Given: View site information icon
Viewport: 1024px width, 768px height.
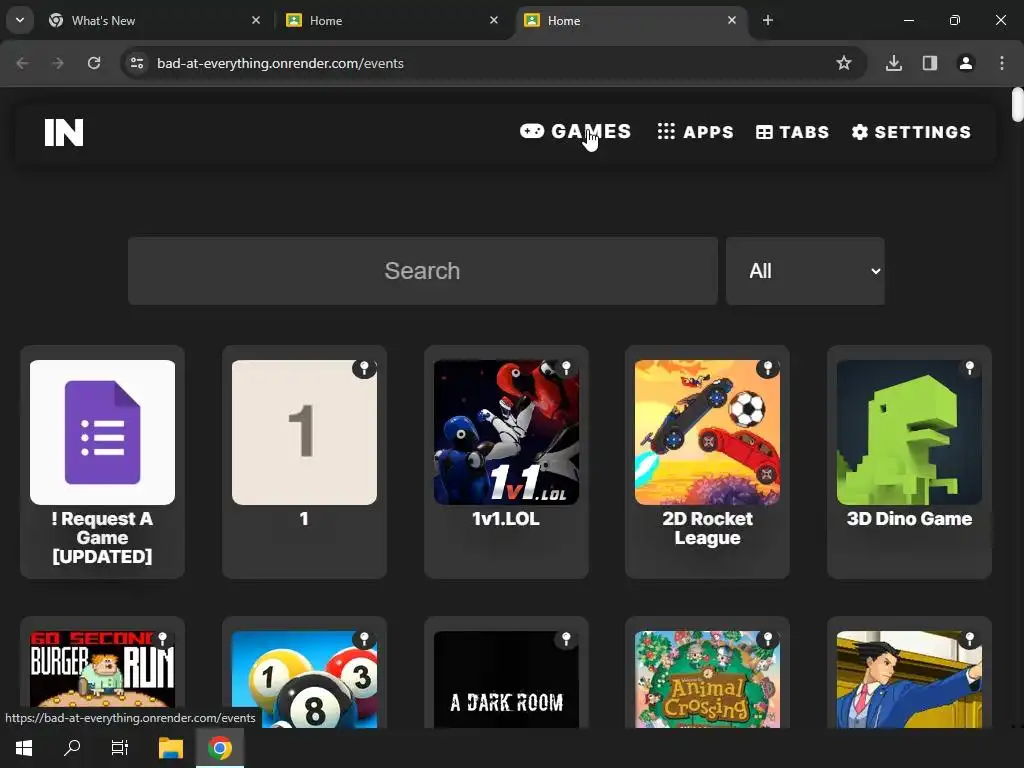Looking at the screenshot, I should coord(137,63).
